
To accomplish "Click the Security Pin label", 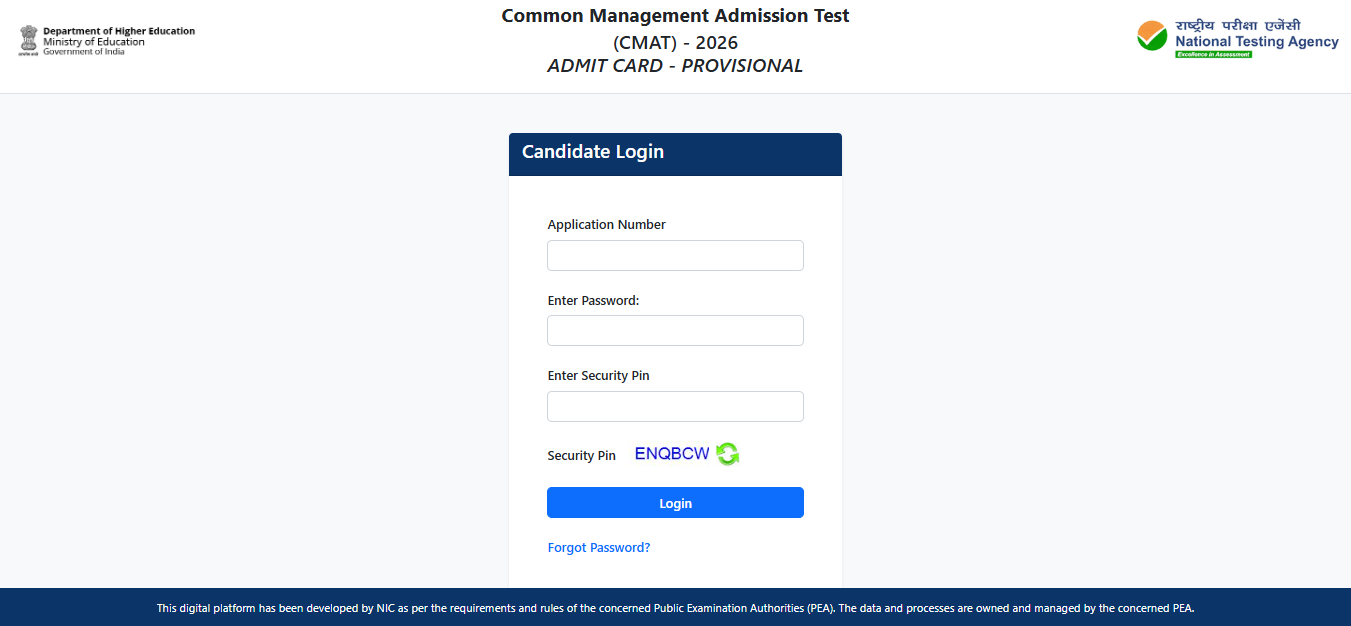I will point(582,455).
